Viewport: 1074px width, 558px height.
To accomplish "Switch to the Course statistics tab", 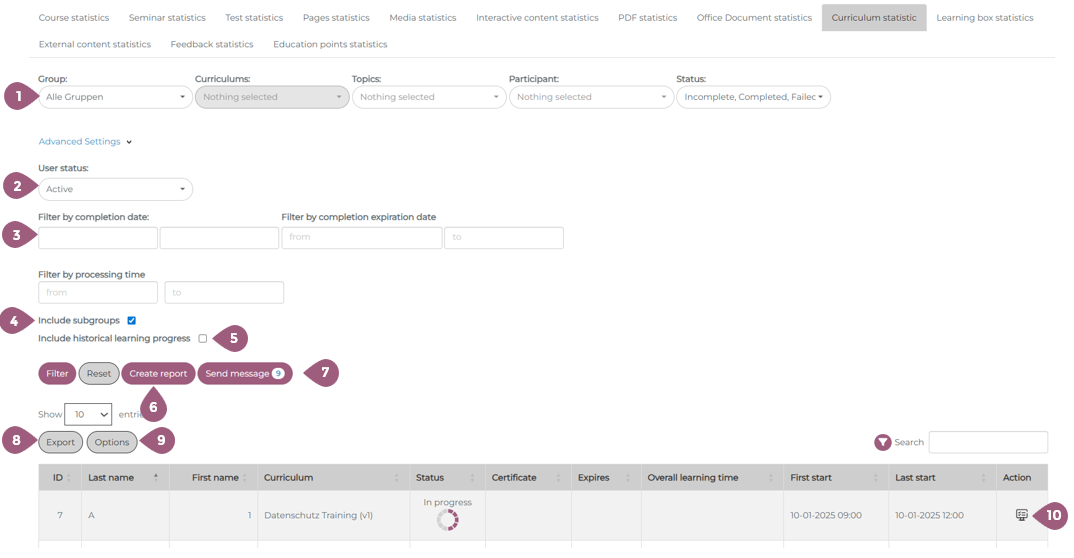I will (x=74, y=18).
